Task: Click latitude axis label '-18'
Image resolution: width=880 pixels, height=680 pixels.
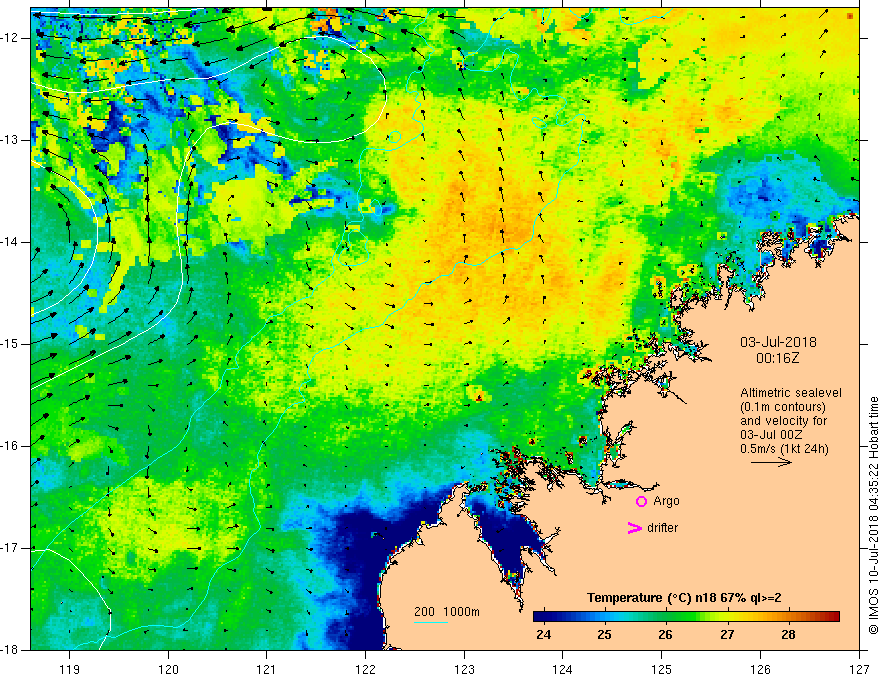Action: point(11,650)
